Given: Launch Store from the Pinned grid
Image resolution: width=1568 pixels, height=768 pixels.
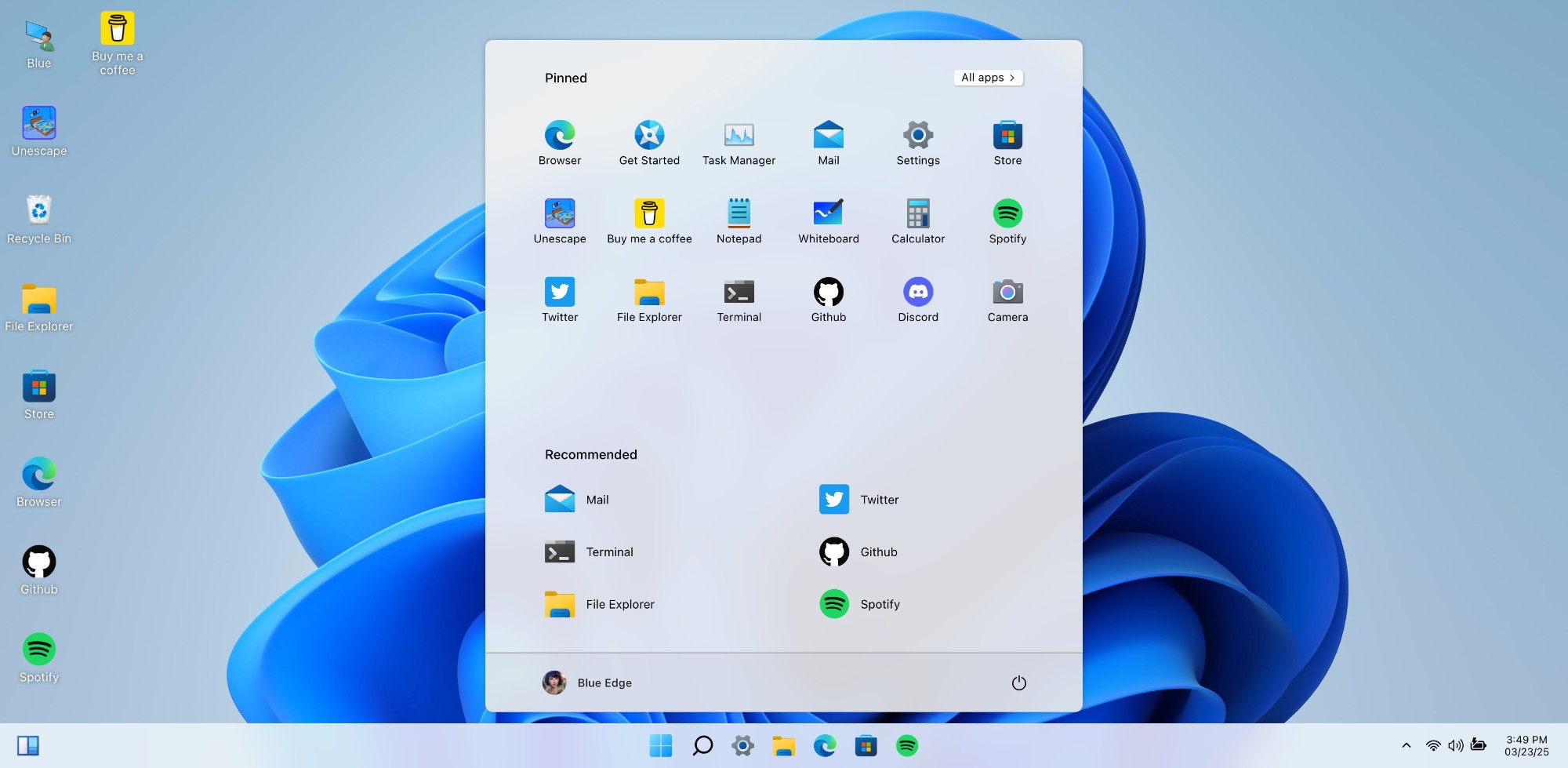Looking at the screenshot, I should 1007,143.
